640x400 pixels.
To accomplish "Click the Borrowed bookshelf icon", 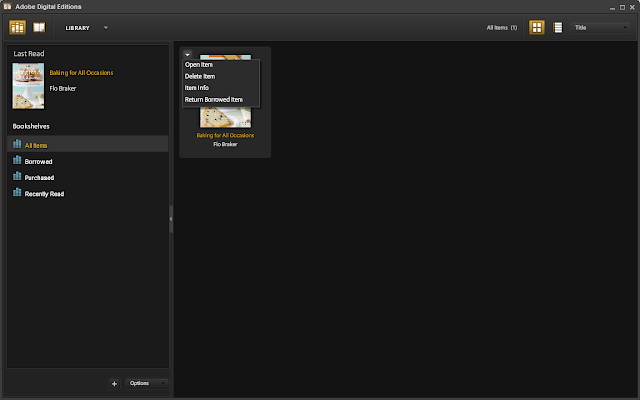I will pyautogui.click(x=17, y=160).
